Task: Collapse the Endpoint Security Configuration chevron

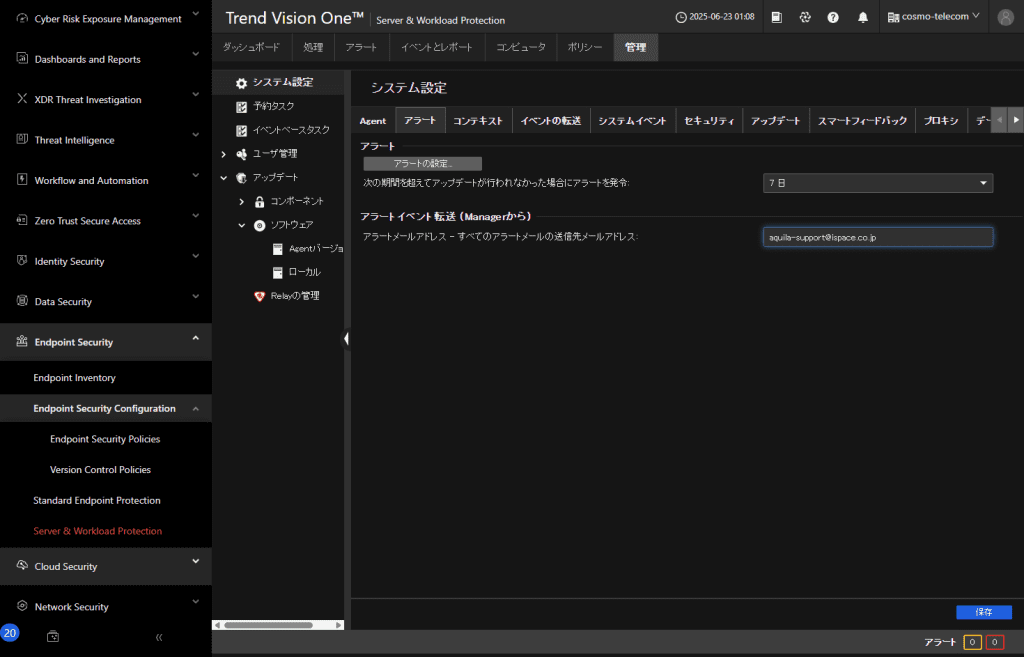Action: click(x=195, y=409)
